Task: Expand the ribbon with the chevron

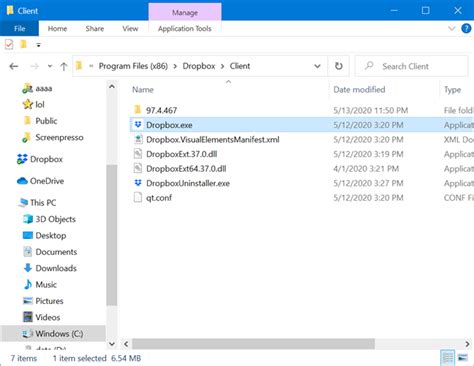Action: point(451,28)
